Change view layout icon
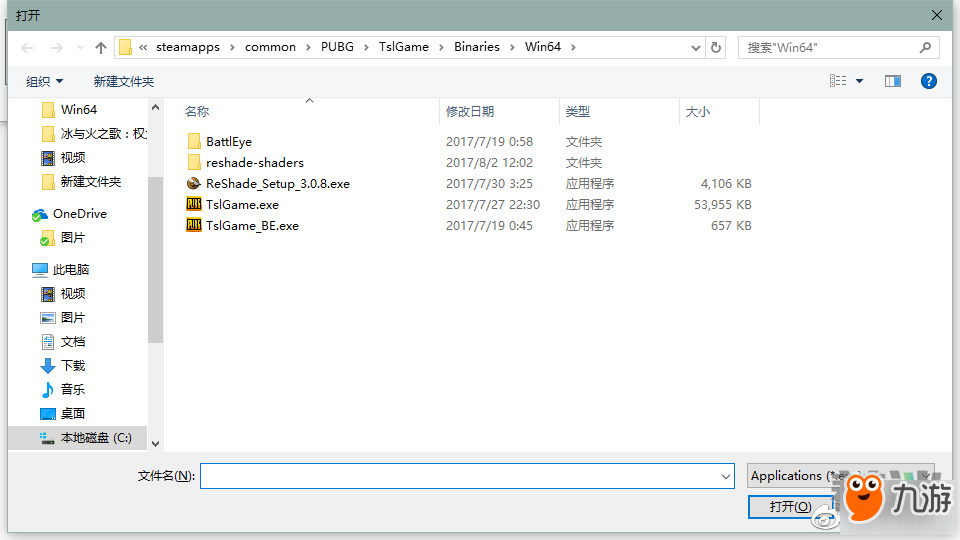 [838, 81]
